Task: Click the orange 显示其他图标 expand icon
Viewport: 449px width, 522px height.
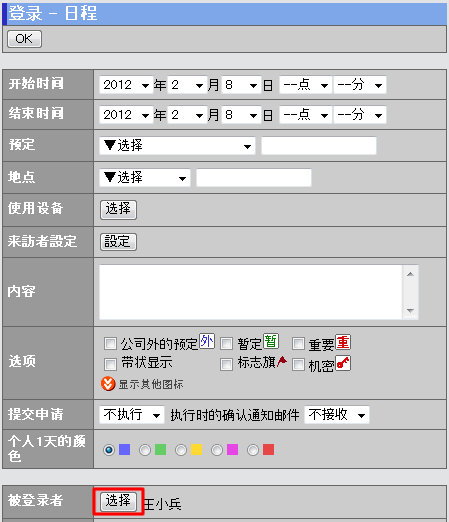Action: click(108, 384)
